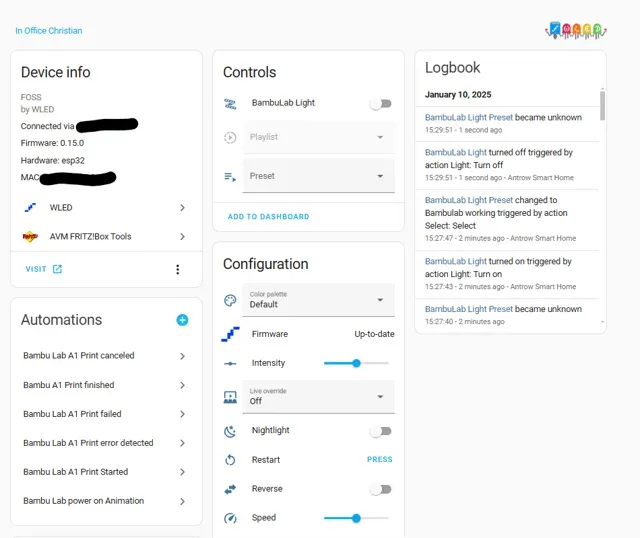Click the Nightlight moon icon

(x=230, y=431)
